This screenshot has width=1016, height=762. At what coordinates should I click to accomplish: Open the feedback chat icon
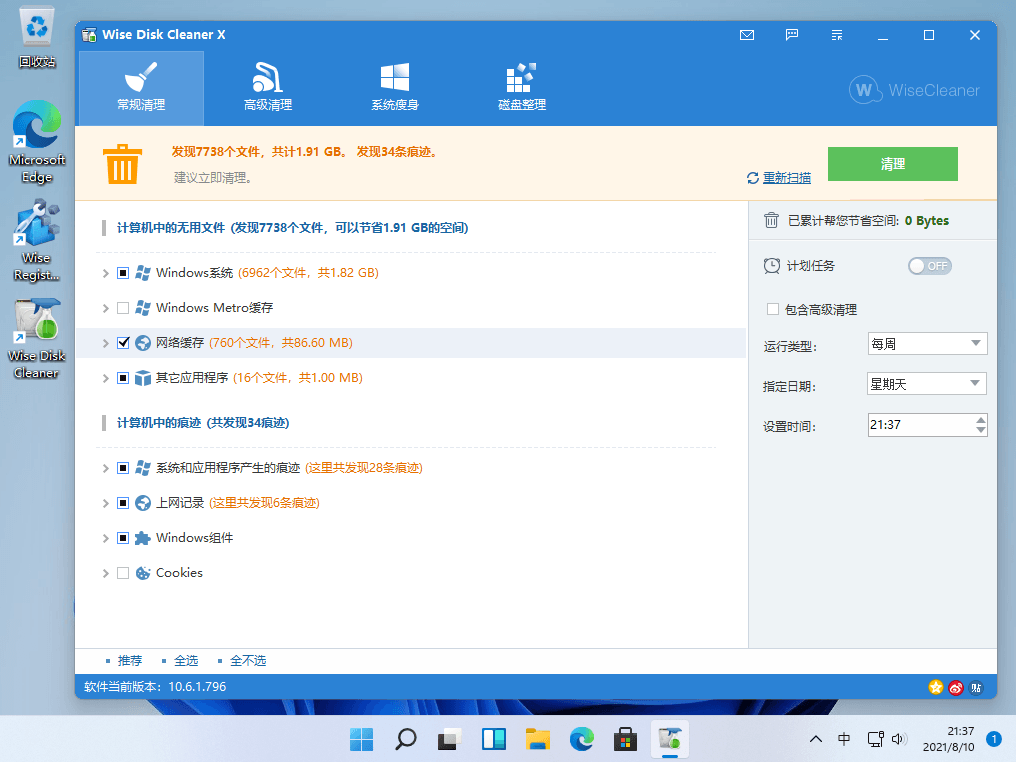pyautogui.click(x=792, y=35)
